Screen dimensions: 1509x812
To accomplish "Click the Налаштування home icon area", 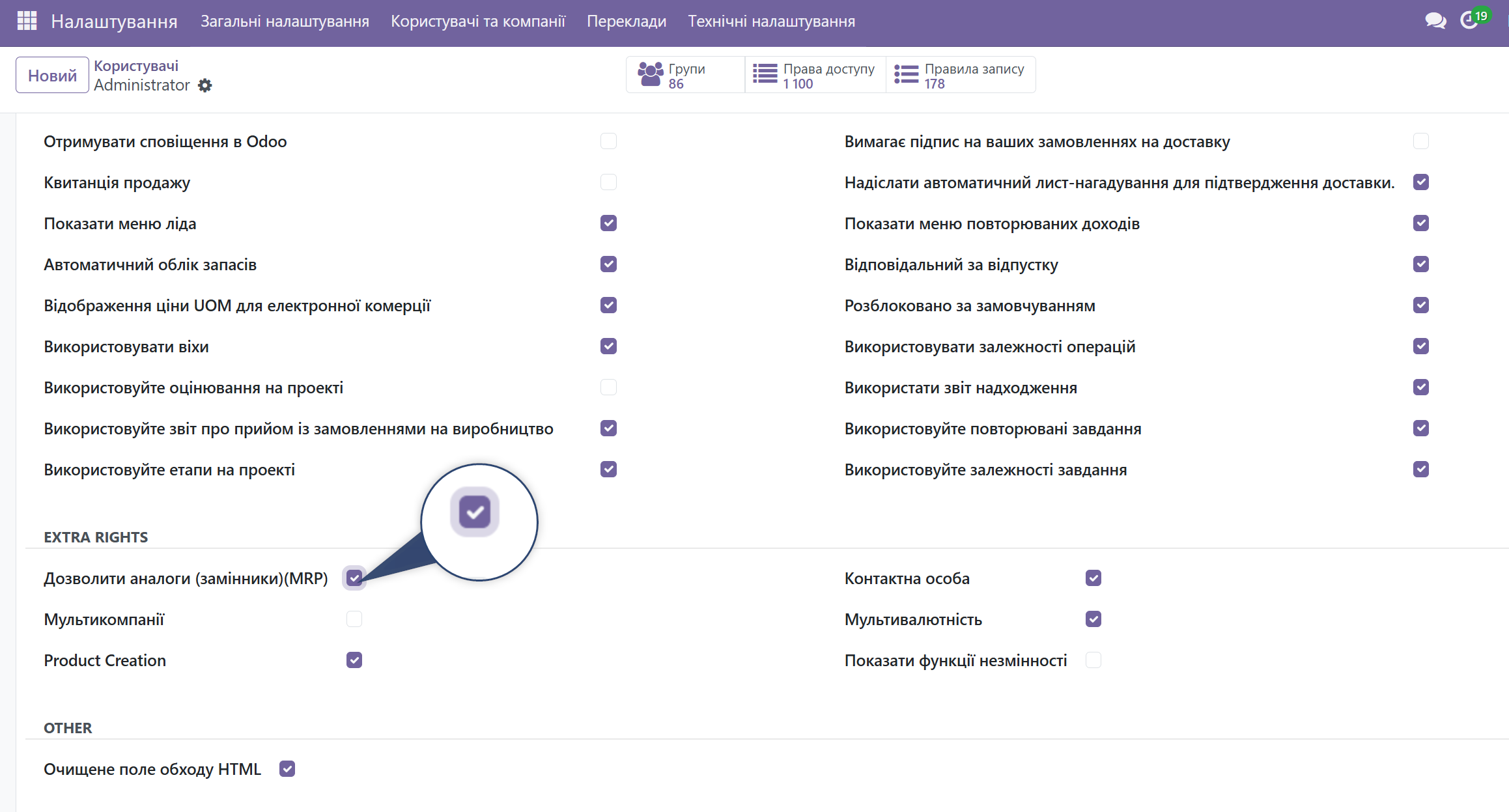I will [x=115, y=21].
